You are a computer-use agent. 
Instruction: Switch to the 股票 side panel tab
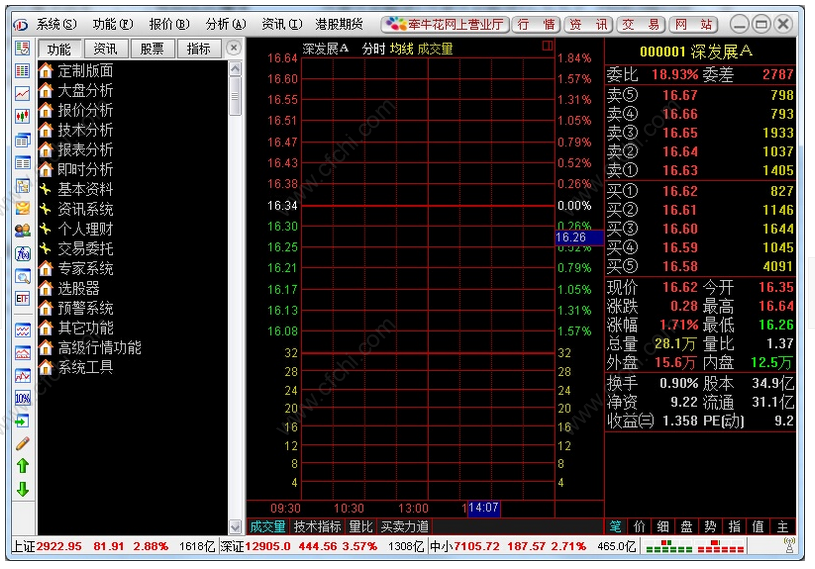point(152,49)
